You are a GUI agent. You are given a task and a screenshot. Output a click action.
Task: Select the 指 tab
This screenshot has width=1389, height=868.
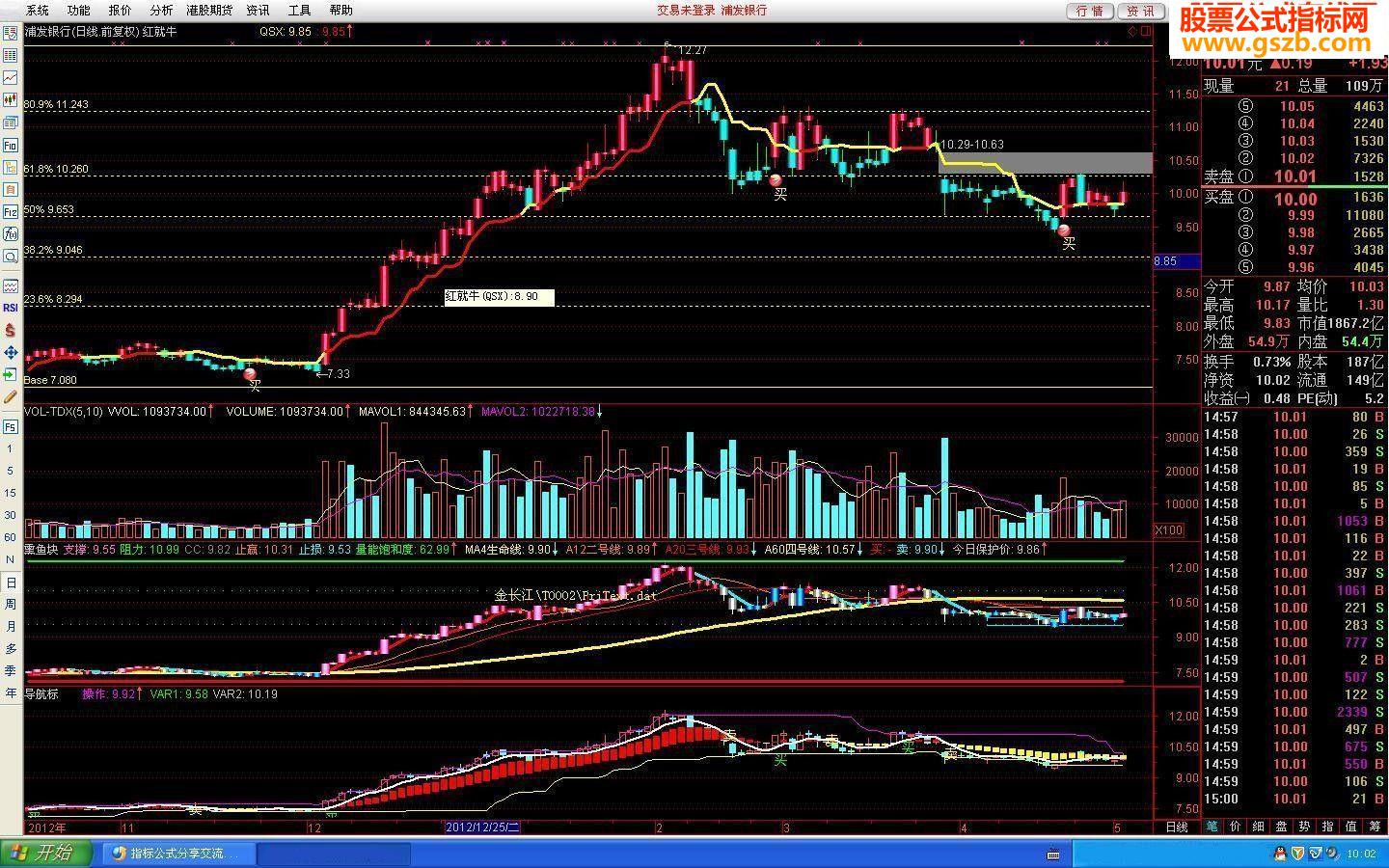point(1328,827)
